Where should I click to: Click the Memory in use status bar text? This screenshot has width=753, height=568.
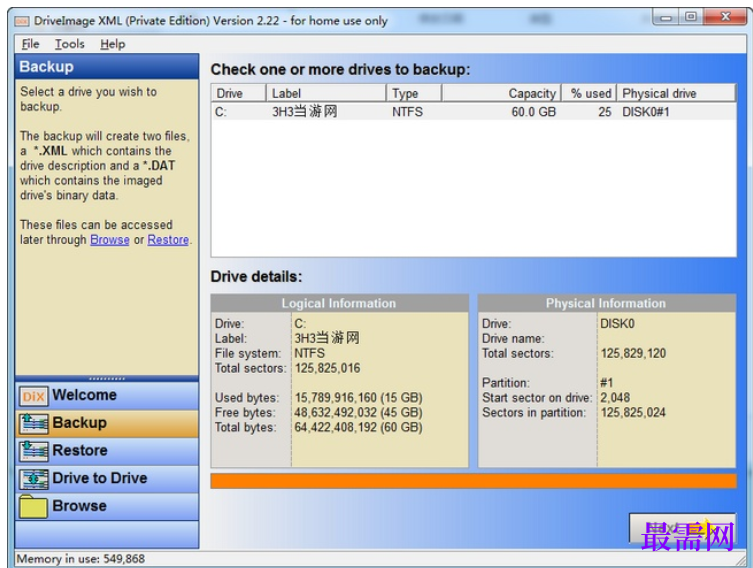81,559
